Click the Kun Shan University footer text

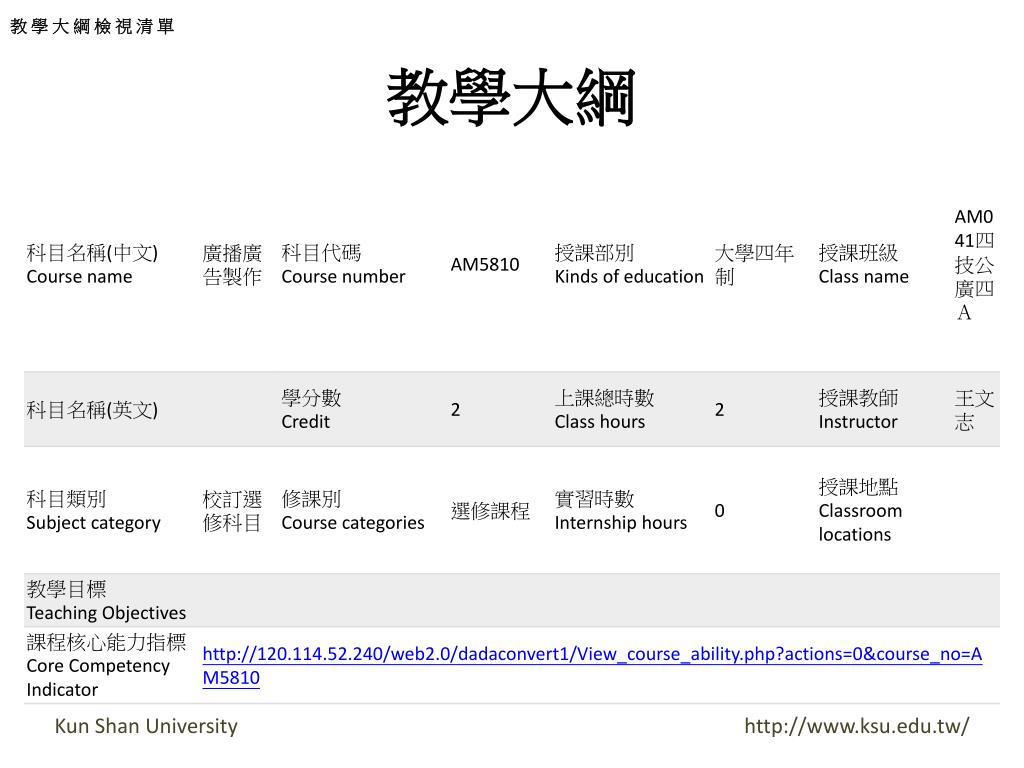146,726
